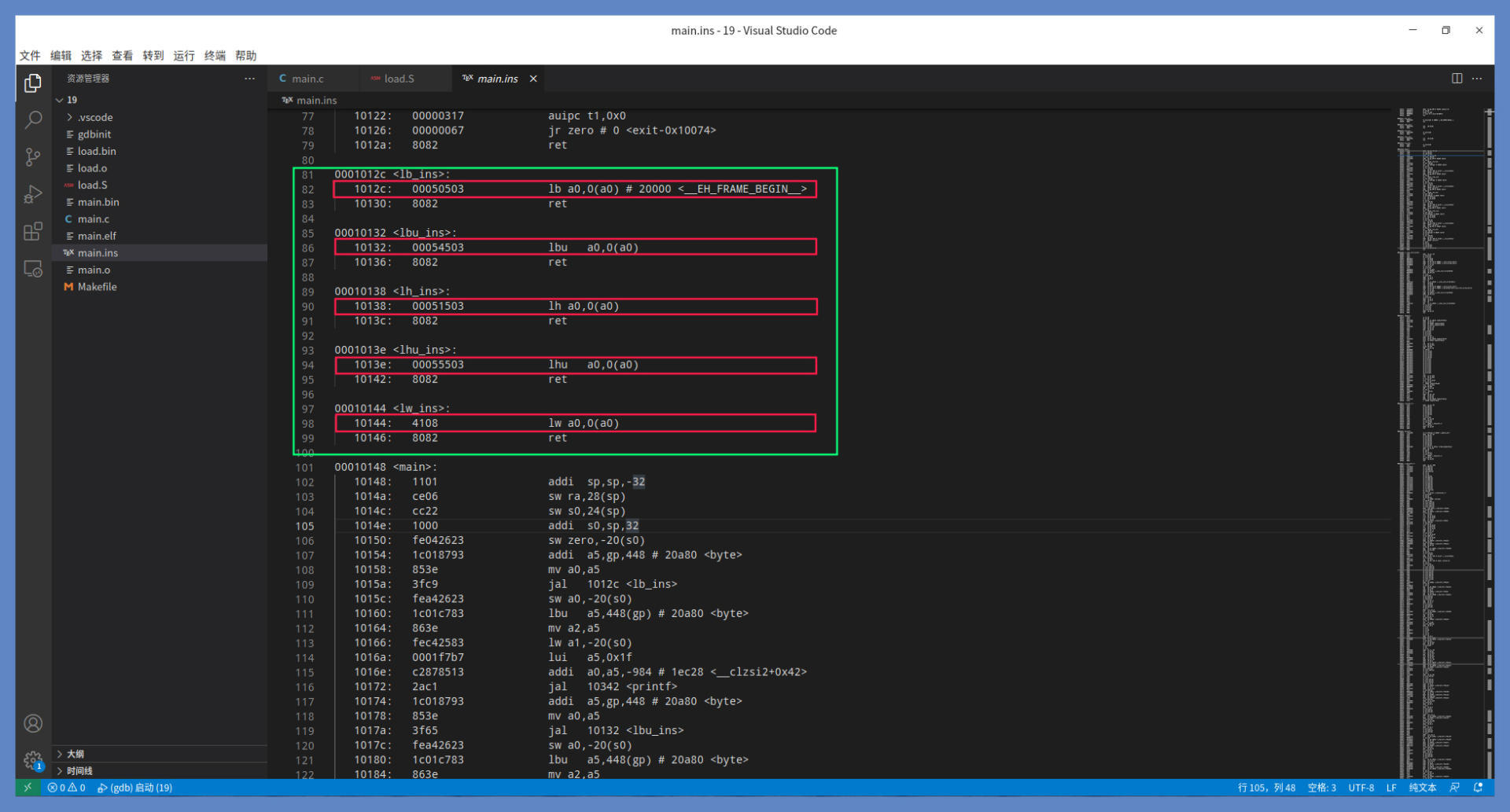This screenshot has width=1510, height=812.
Task: Open the Extensions view icon
Action: (33, 231)
